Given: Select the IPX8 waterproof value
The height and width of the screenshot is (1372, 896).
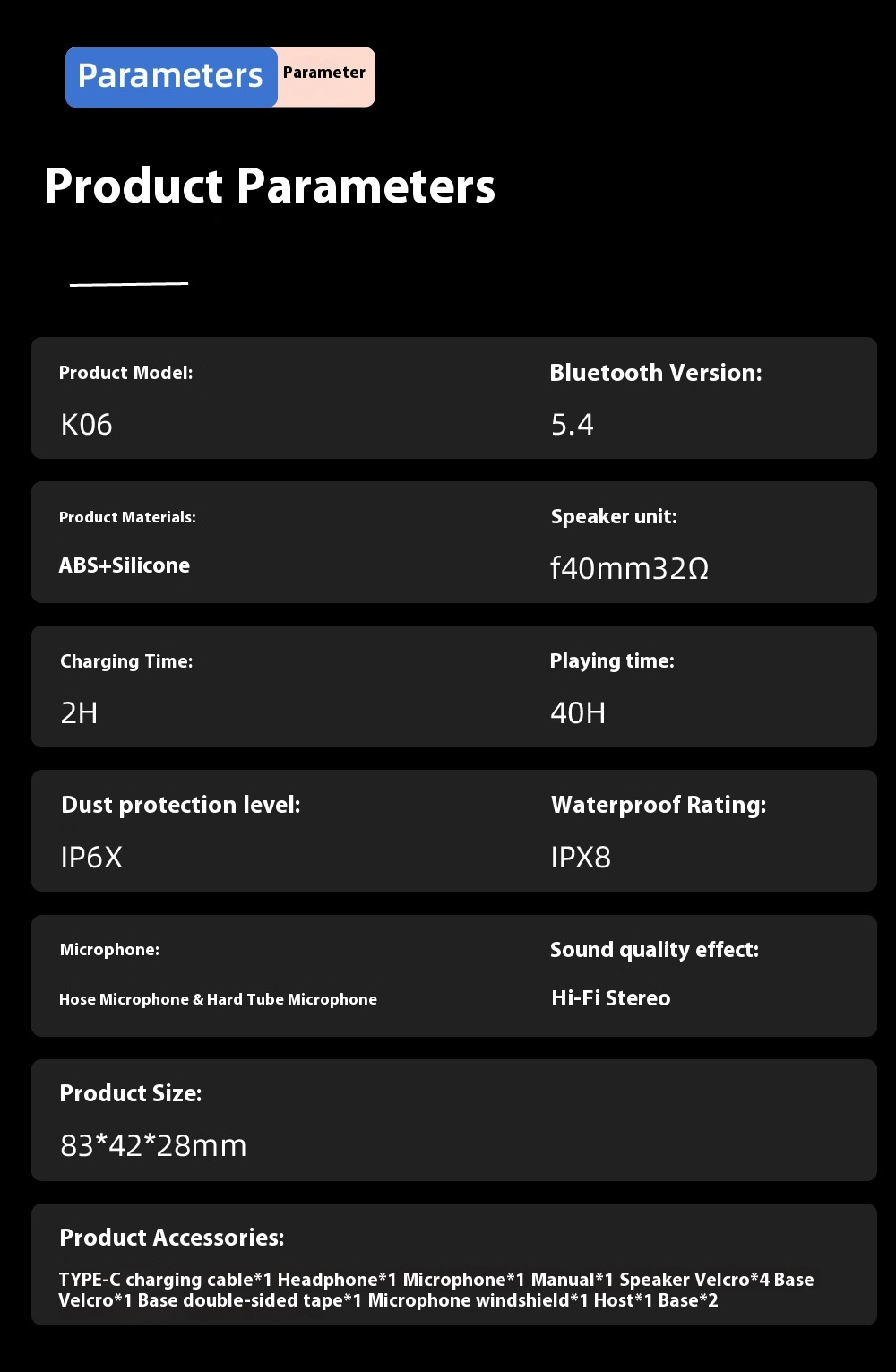Looking at the screenshot, I should [x=581, y=858].
